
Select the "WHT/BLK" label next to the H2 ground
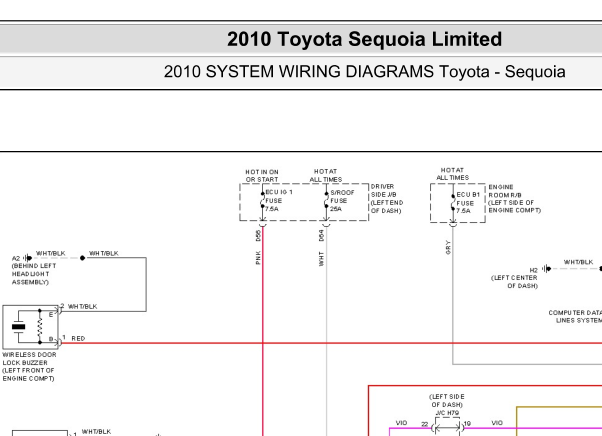578,262
